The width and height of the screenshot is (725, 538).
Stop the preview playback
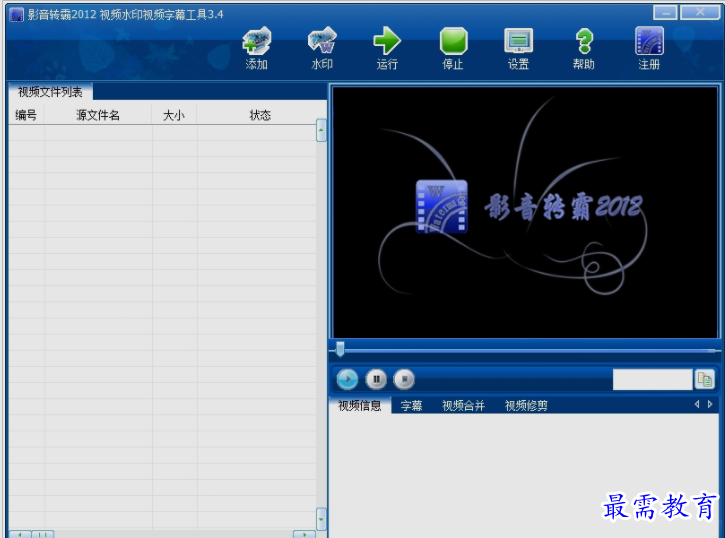click(x=404, y=379)
